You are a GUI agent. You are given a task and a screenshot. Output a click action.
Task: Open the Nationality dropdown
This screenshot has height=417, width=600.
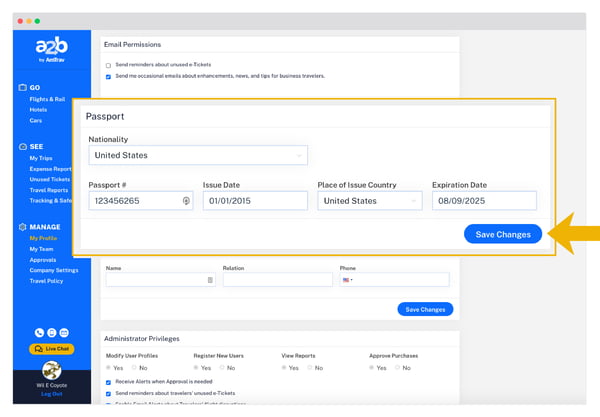tap(197, 155)
